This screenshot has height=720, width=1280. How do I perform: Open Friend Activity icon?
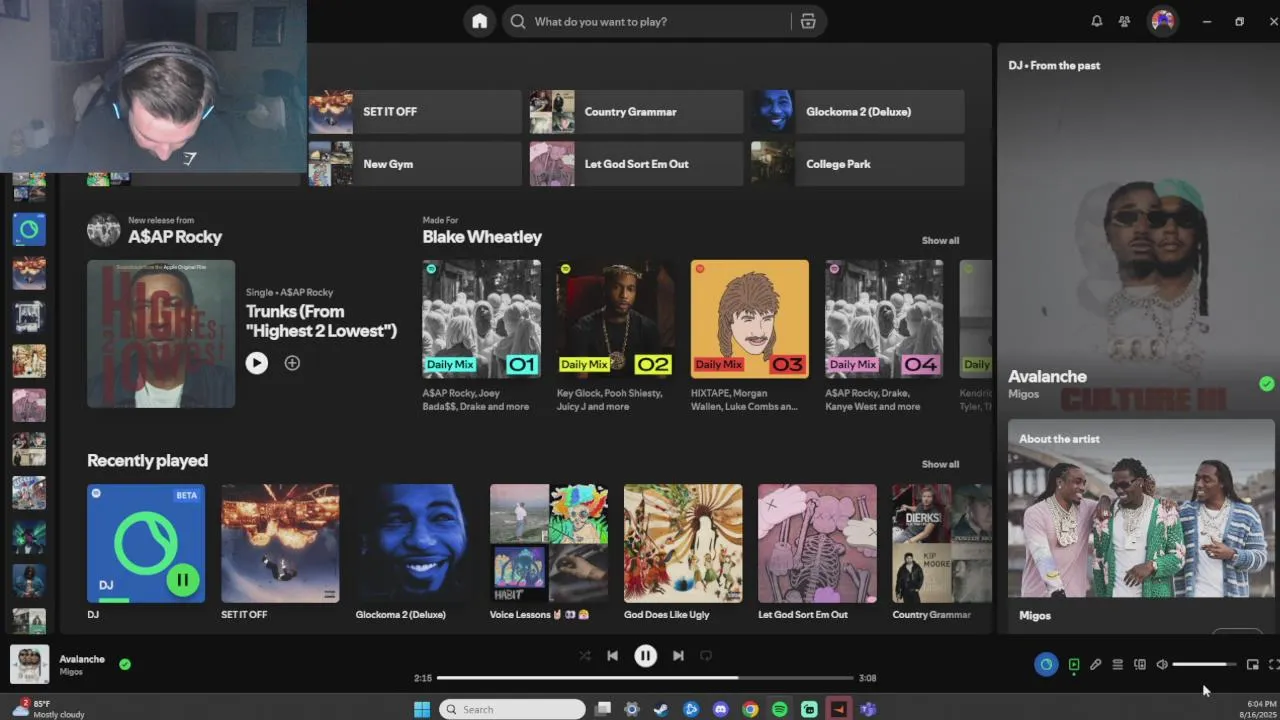coord(1125,21)
